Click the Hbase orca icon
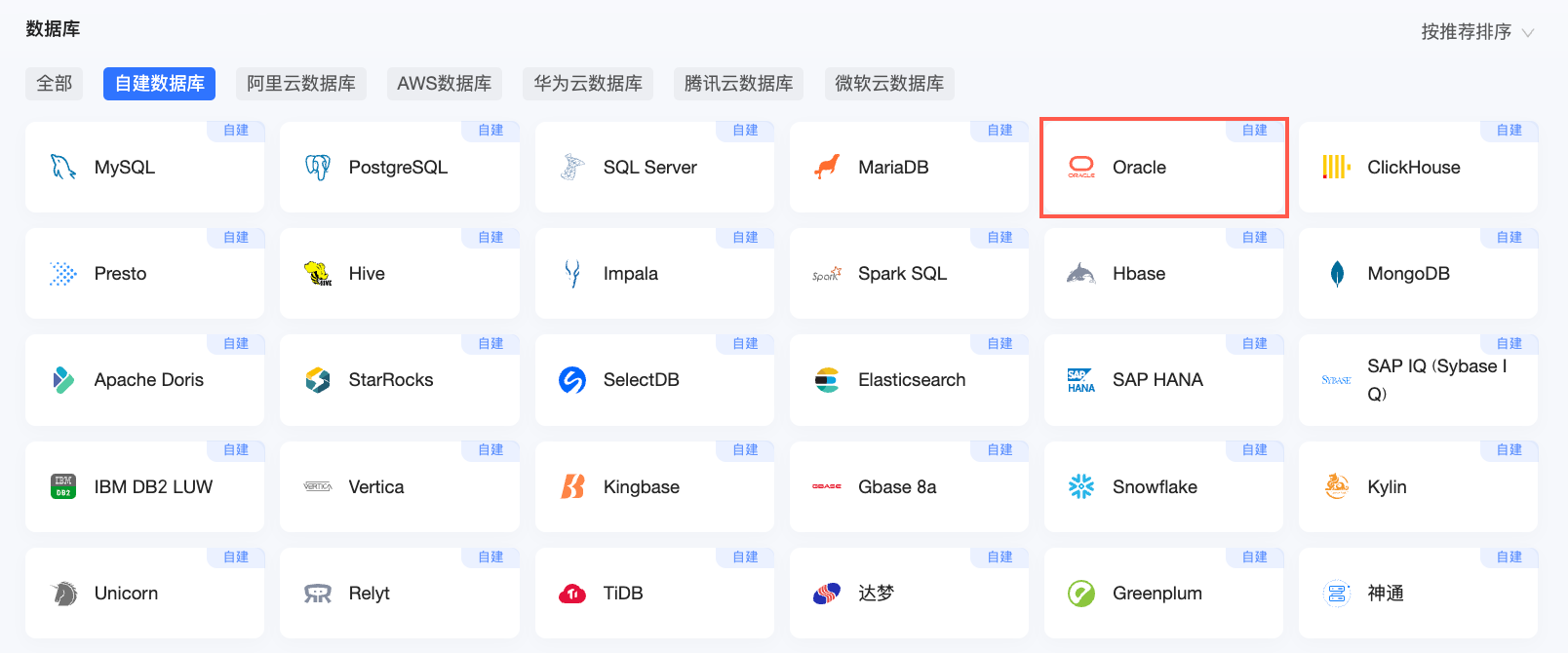The width and height of the screenshot is (1568, 653). point(1081,274)
